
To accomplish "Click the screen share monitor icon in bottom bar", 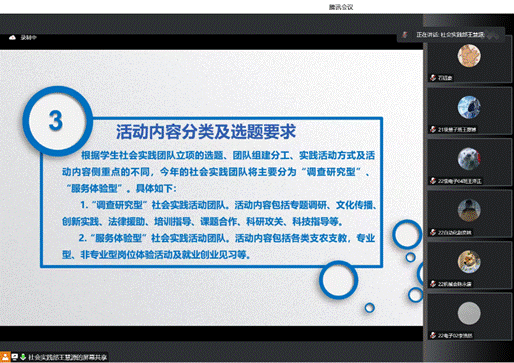I will point(15,357).
